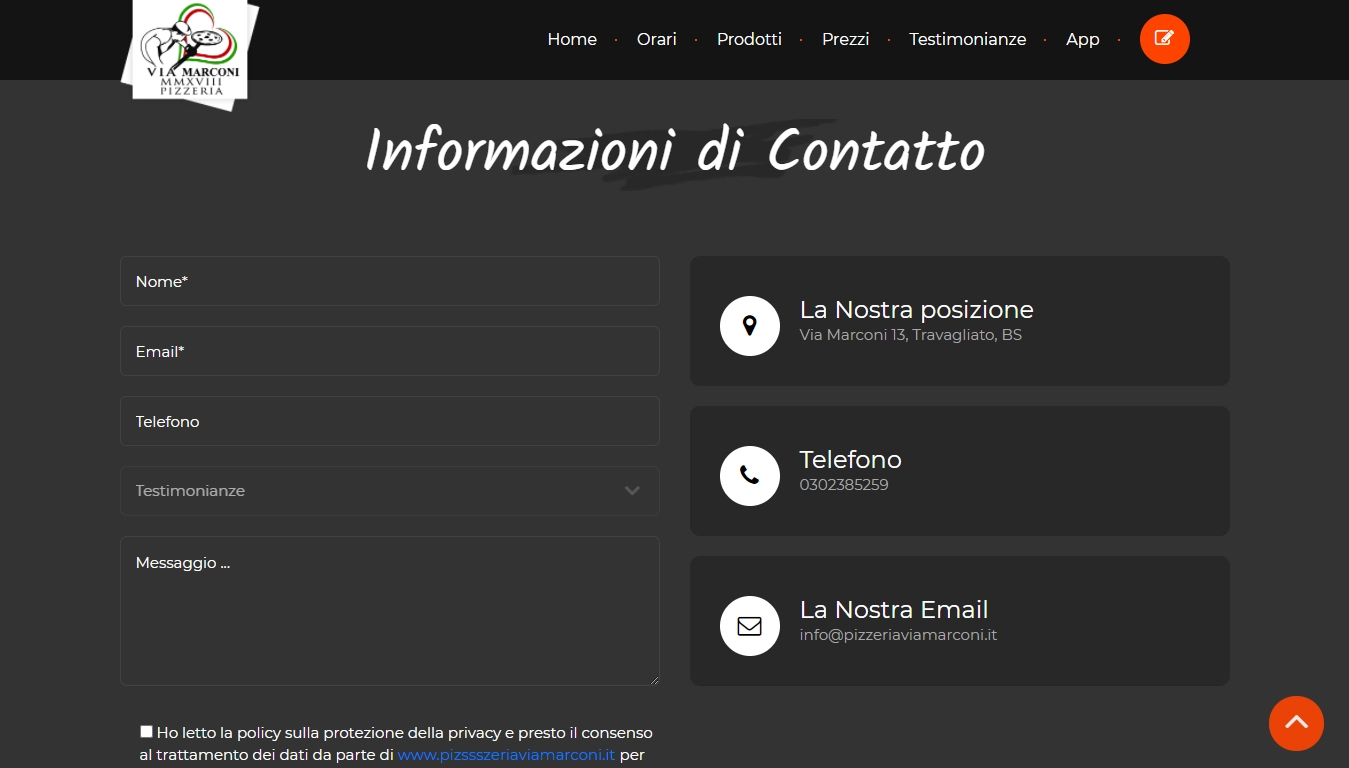Click inside the Messaggio text area
Image resolution: width=1349 pixels, height=768 pixels.
390,611
